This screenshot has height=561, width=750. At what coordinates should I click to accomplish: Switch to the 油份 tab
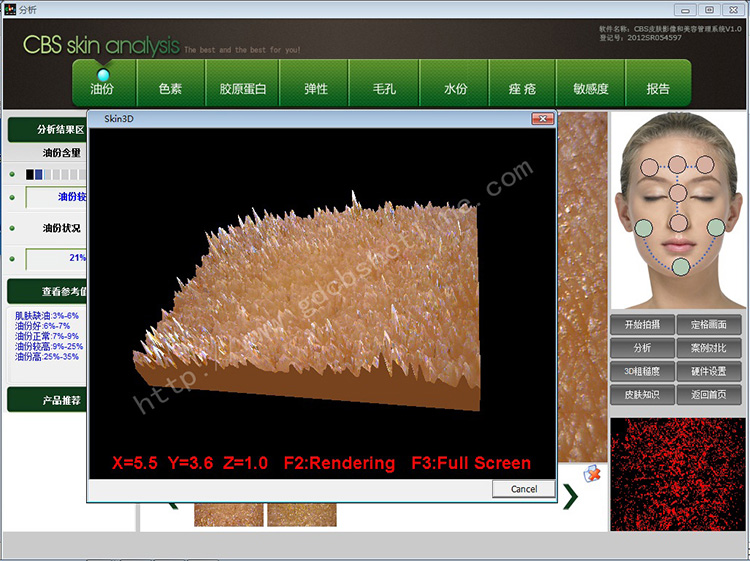pos(103,83)
